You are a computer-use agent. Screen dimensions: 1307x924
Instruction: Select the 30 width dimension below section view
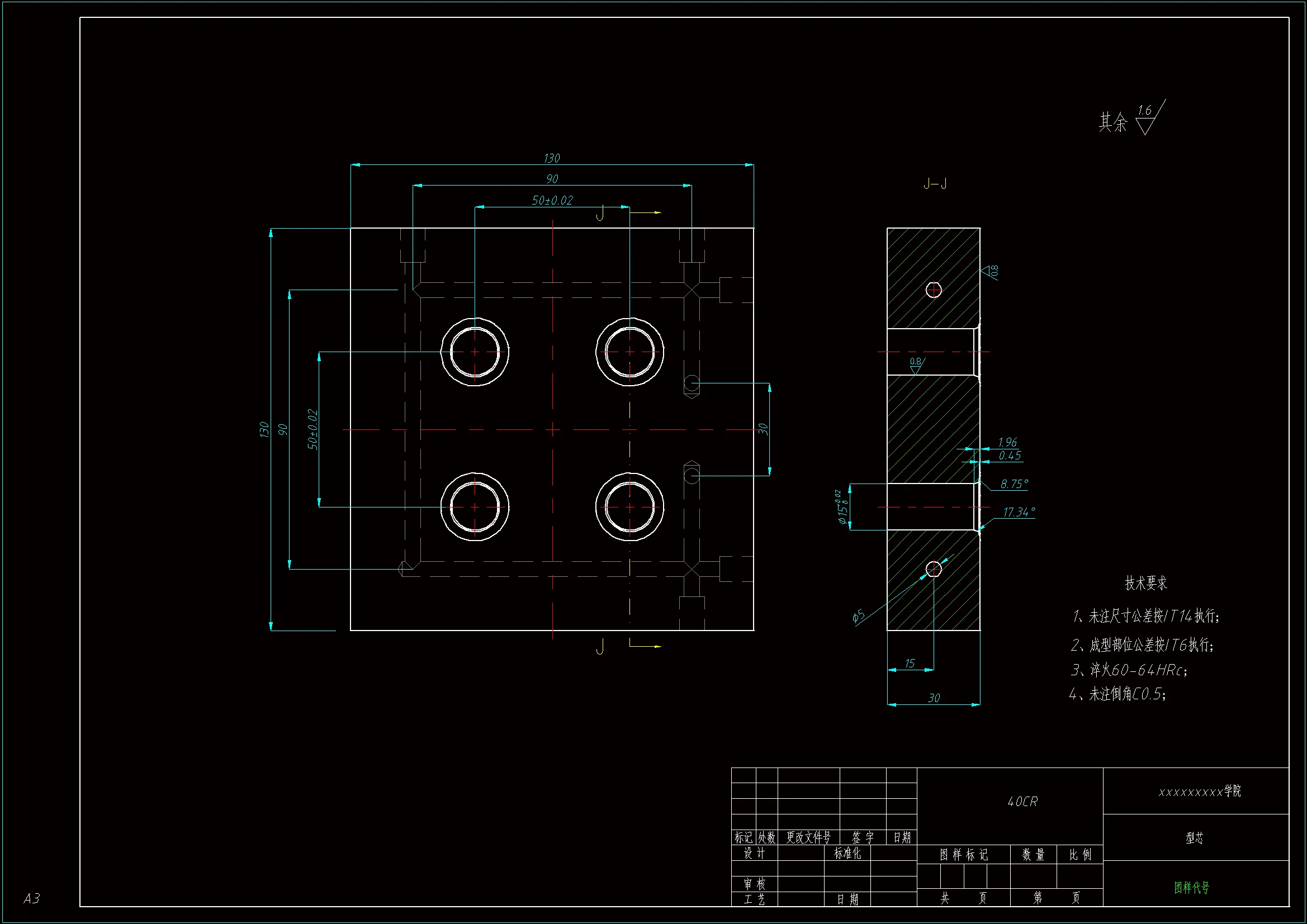pos(934,698)
